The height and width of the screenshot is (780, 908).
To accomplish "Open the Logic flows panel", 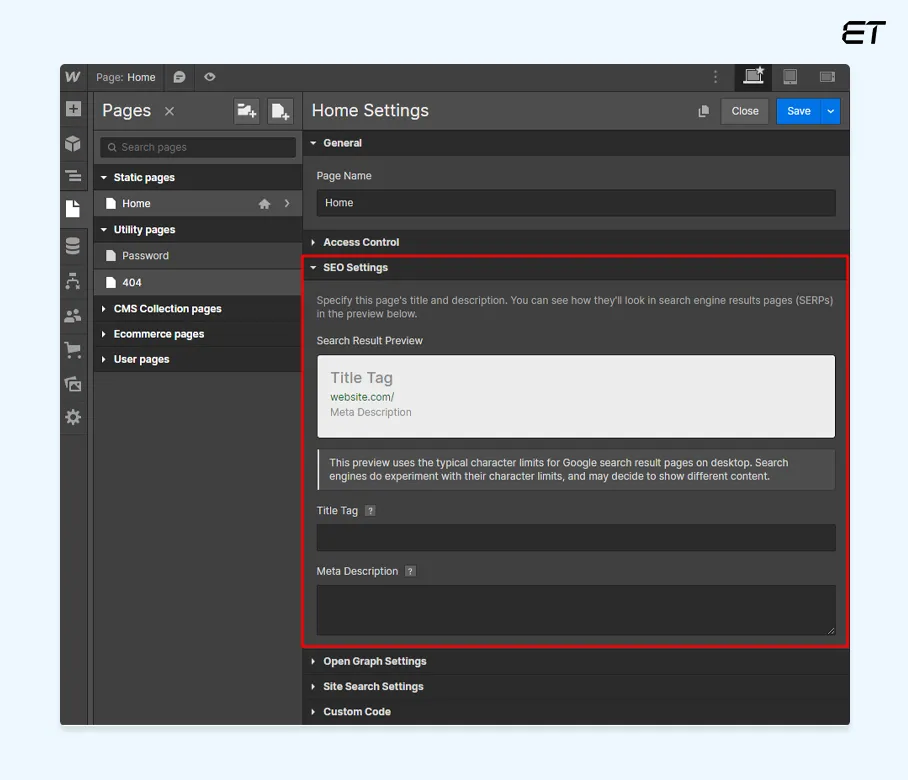I will (x=73, y=281).
